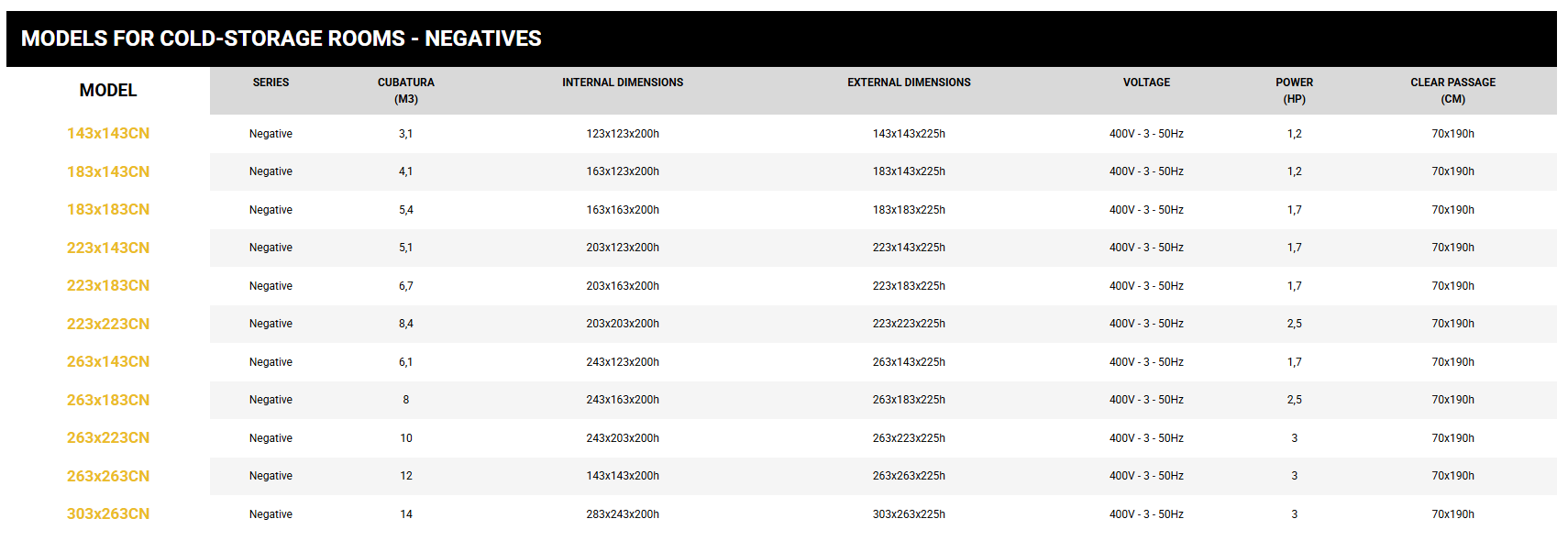Select the 183x183CN model
The height and width of the screenshot is (552, 1568).
[x=108, y=210]
